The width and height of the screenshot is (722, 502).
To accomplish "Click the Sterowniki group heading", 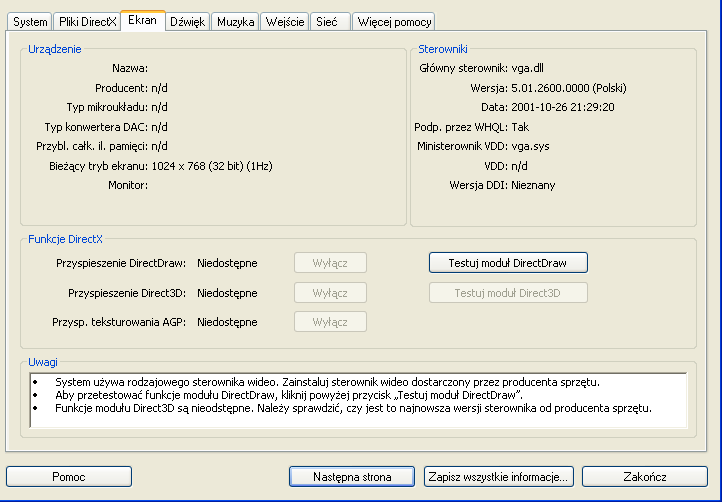I will [443, 49].
